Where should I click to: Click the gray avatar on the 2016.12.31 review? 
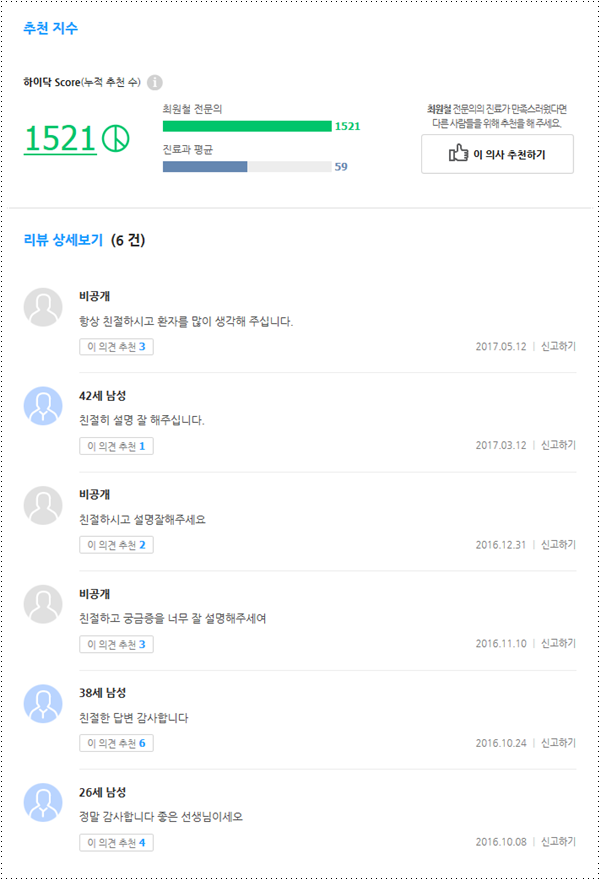43,505
